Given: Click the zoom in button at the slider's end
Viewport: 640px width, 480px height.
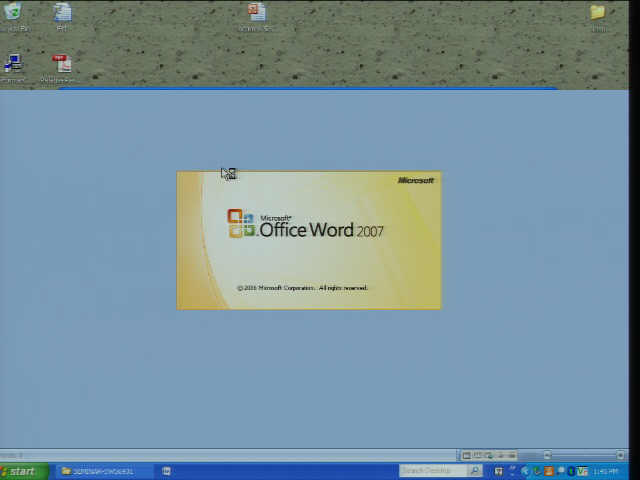Looking at the screenshot, I should 620,455.
